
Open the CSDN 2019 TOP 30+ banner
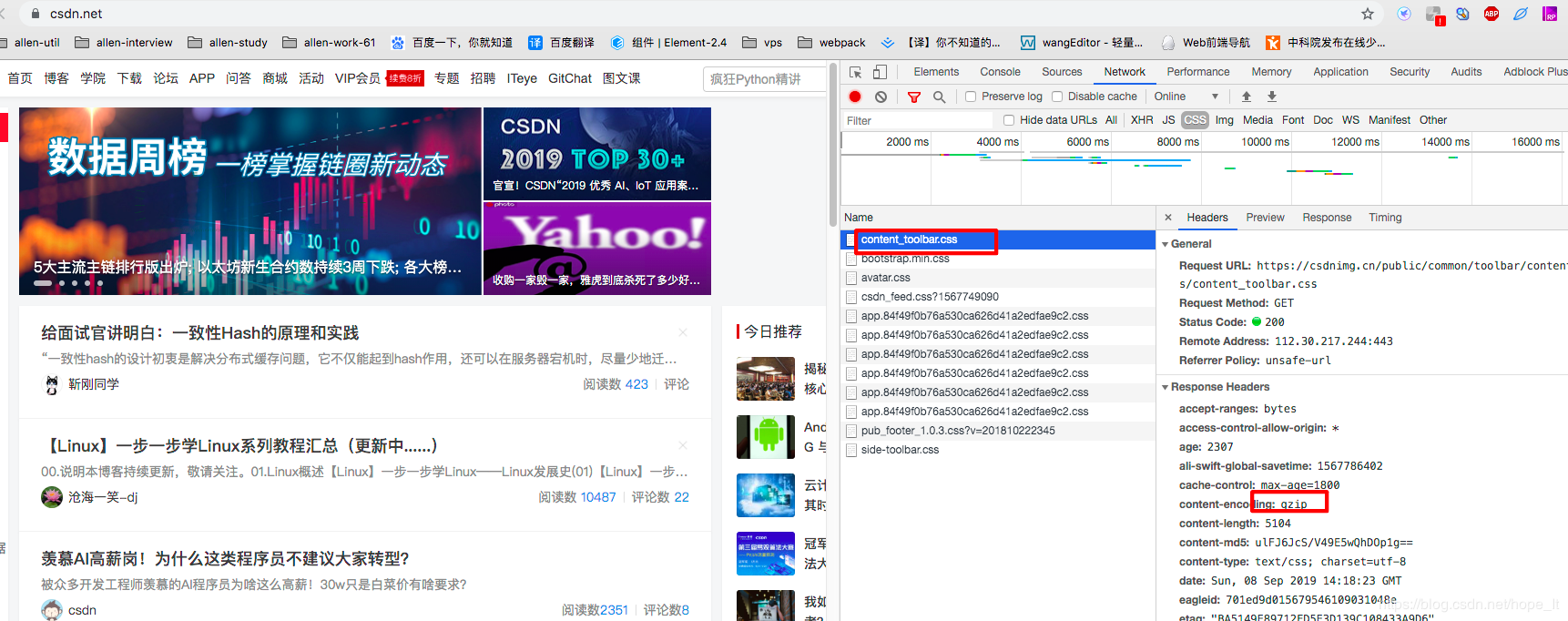(x=597, y=153)
